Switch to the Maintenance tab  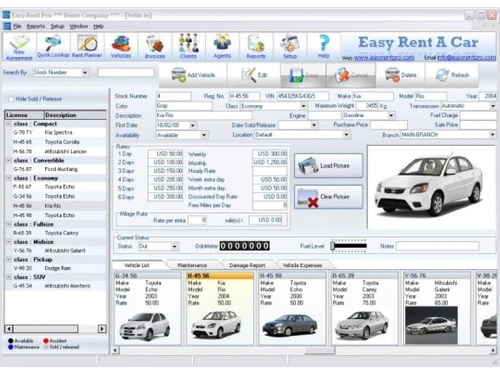(192, 265)
